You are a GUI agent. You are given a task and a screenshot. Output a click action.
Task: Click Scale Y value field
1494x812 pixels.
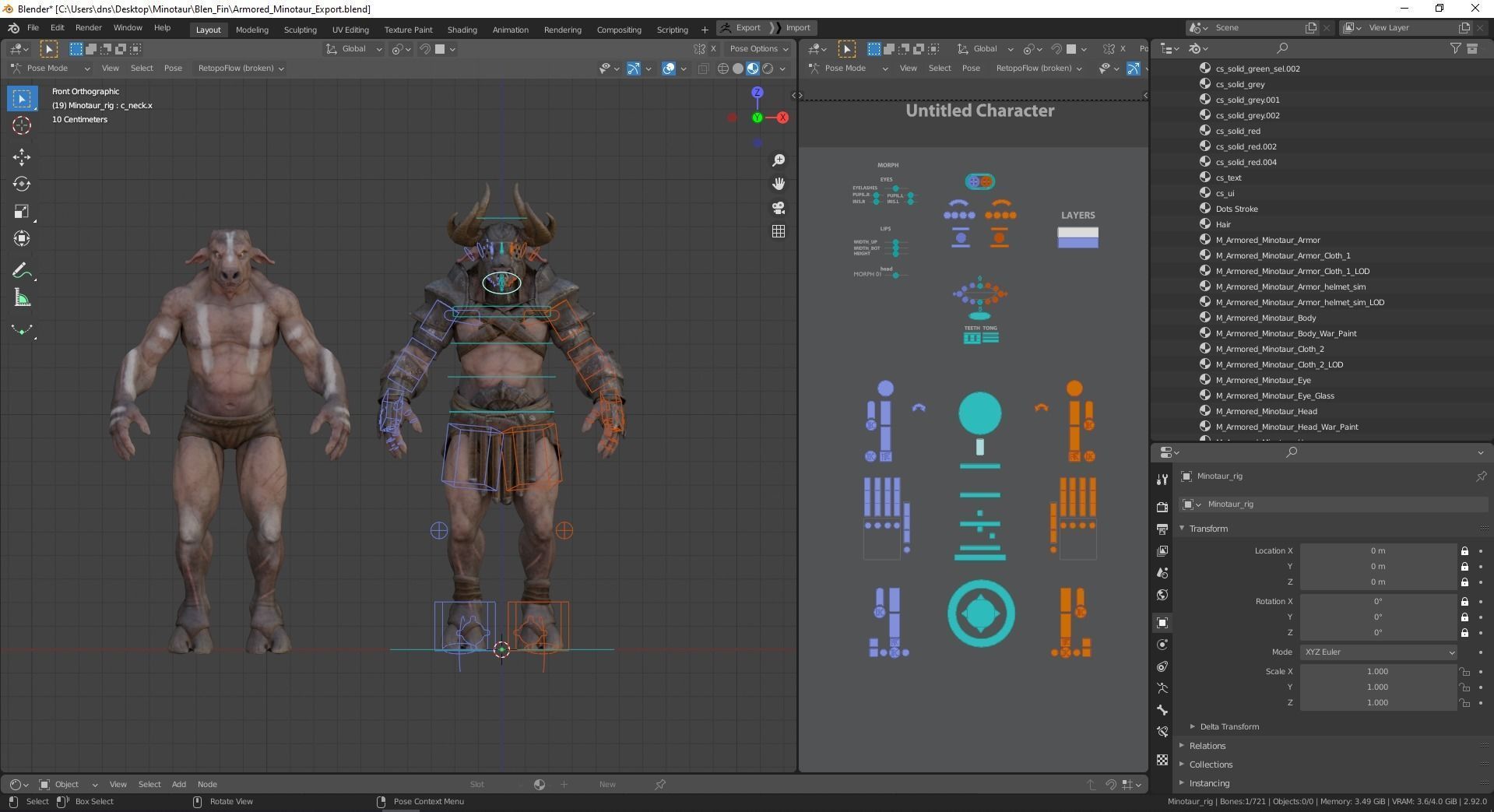pos(1378,687)
